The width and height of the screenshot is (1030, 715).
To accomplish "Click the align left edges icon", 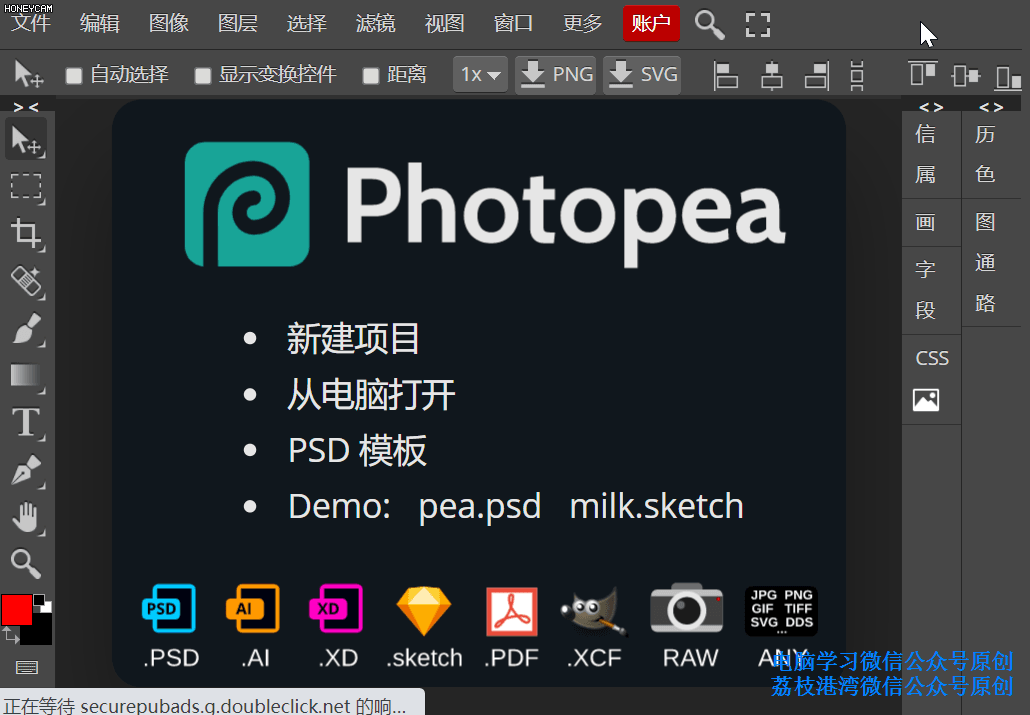I will 726,75.
